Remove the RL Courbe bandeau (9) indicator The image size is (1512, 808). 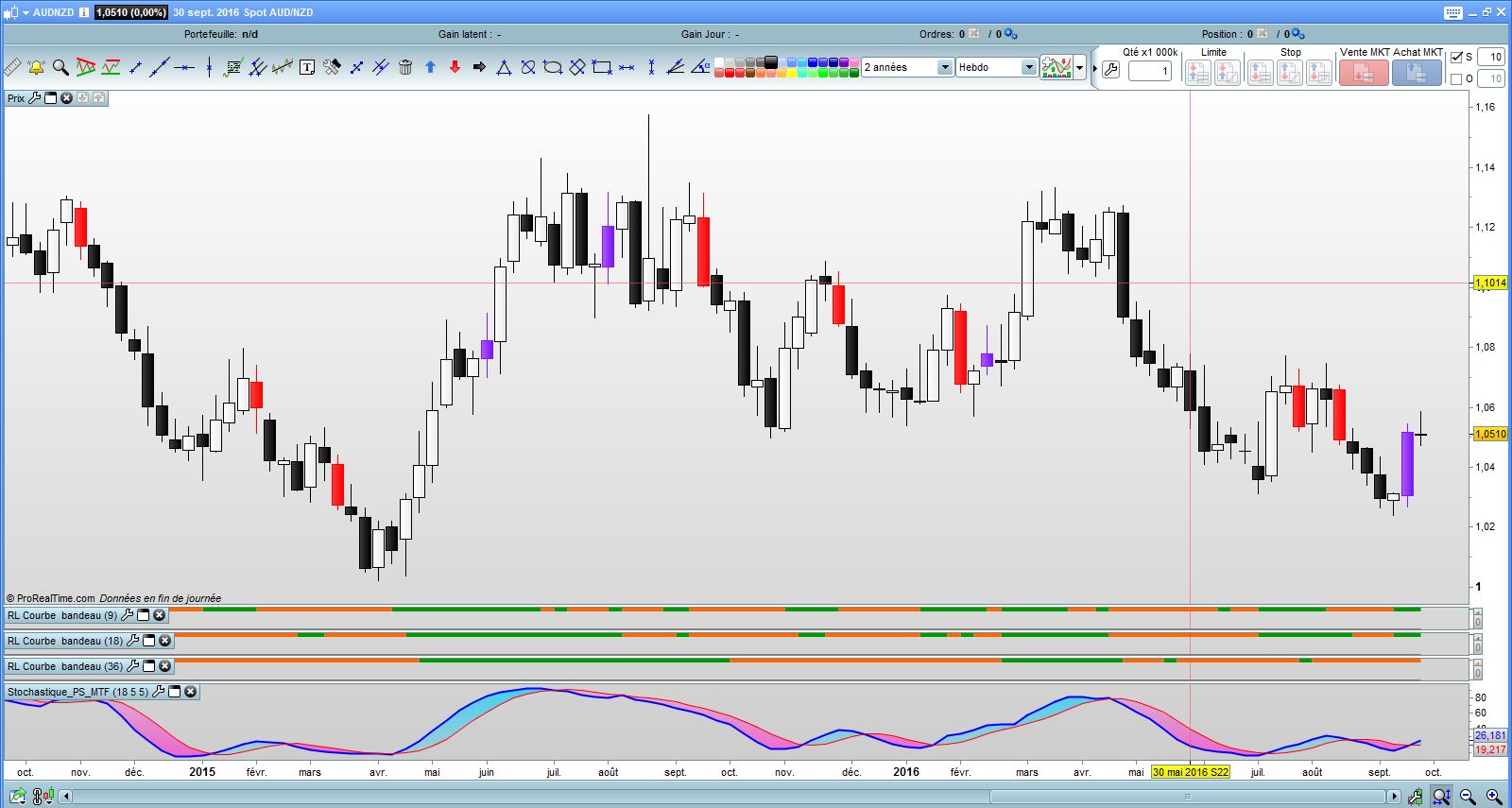click(x=159, y=615)
